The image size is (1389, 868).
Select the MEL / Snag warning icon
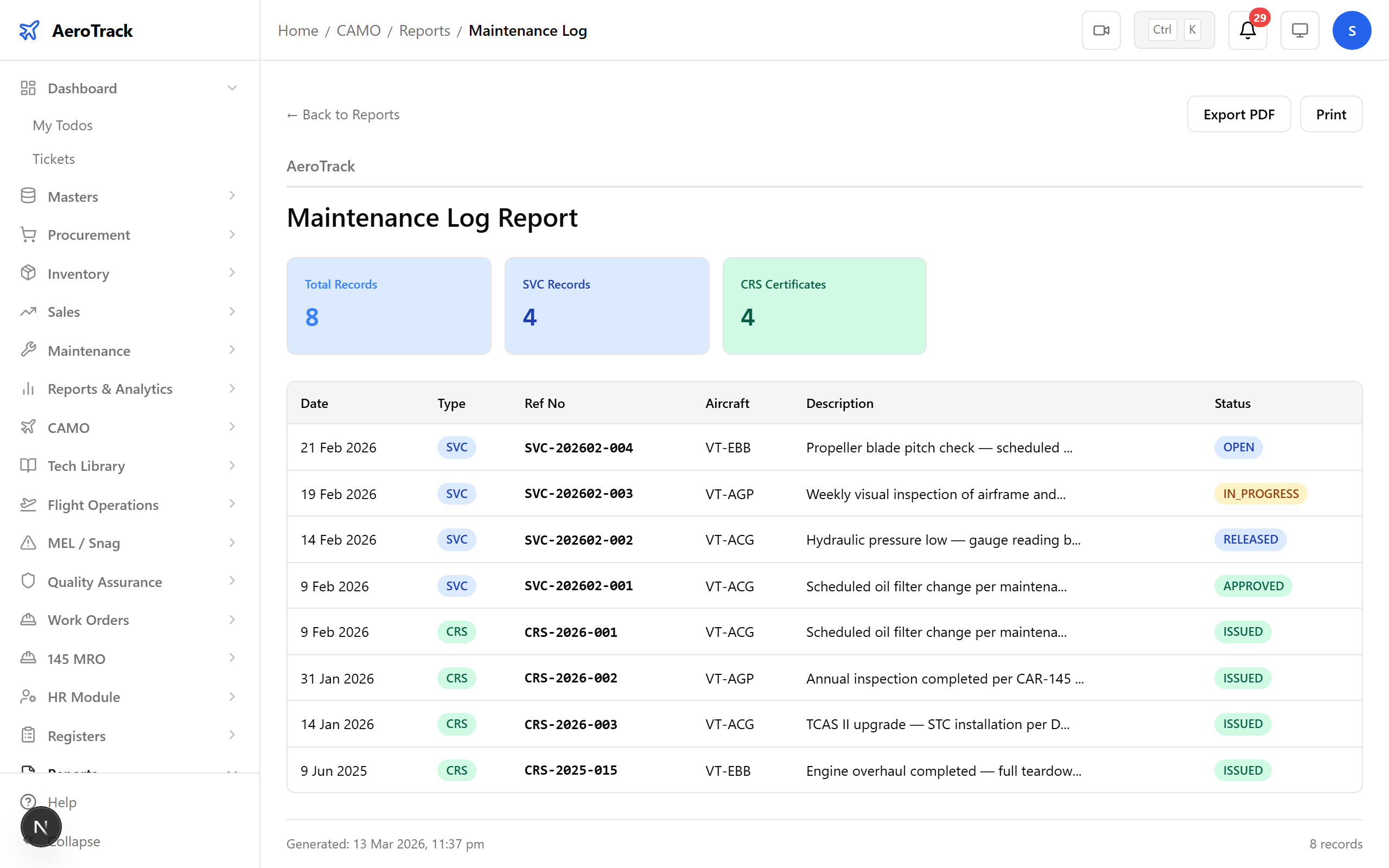tap(28, 542)
